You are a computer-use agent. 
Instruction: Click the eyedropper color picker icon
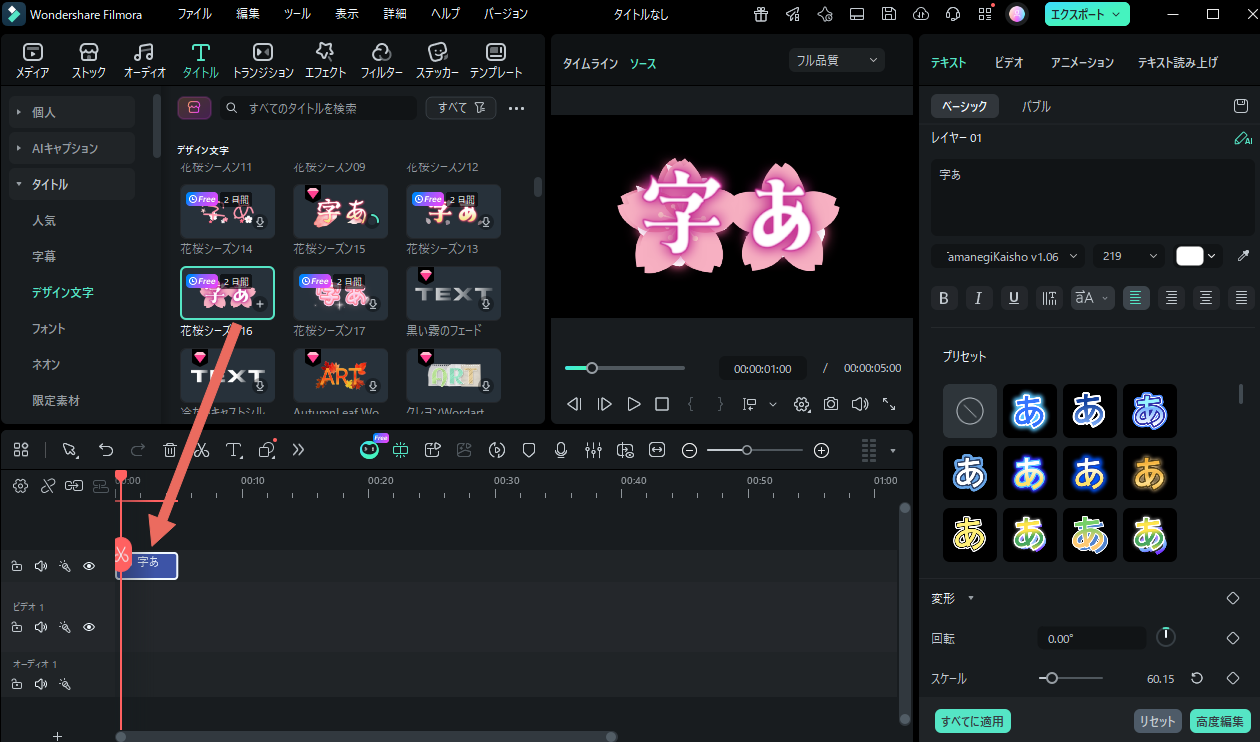(x=1243, y=256)
